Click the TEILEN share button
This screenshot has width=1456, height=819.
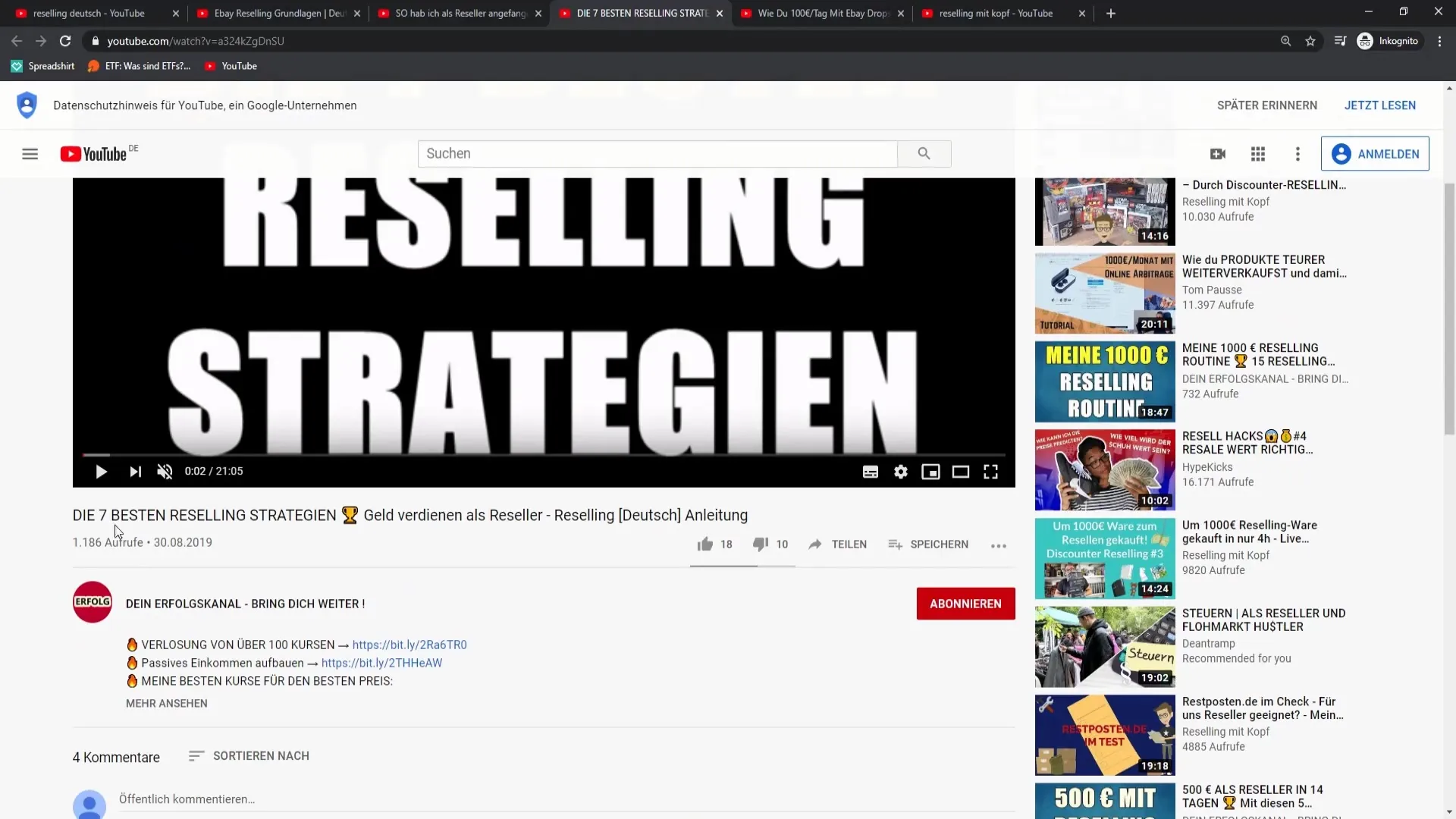pyautogui.click(x=837, y=544)
